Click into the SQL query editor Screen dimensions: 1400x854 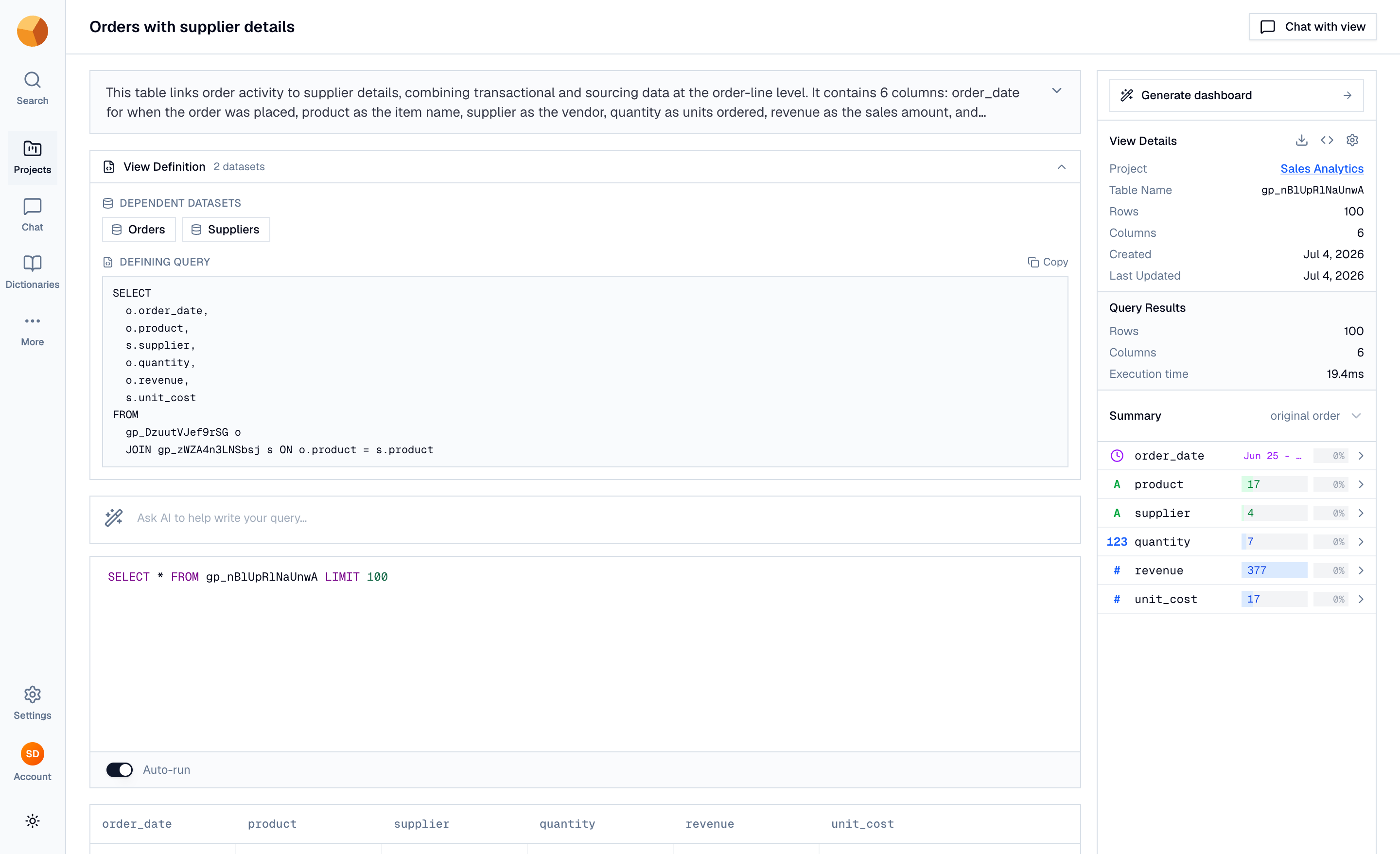(x=585, y=654)
